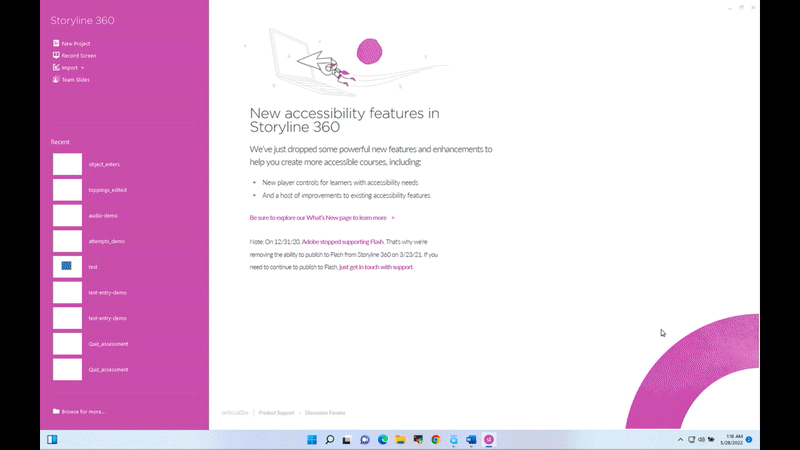Screen dimensions: 800x450
Task: Click the New Project icon
Action: 56,43
